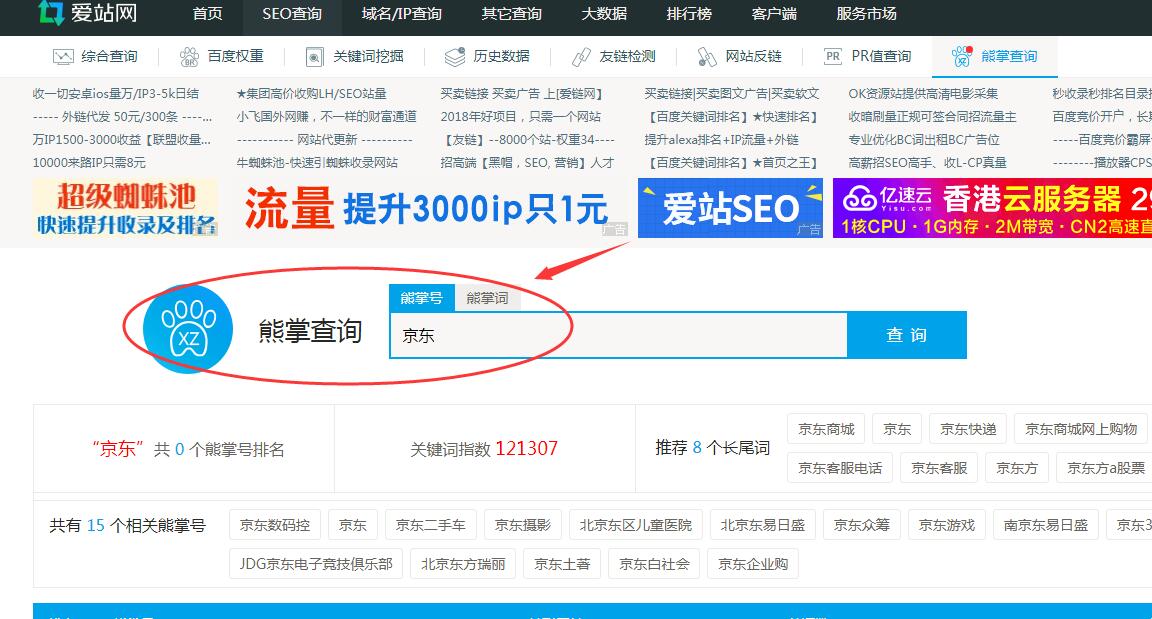Select the 京东客服 keyword tag
The height and width of the screenshot is (619, 1152).
[939, 468]
